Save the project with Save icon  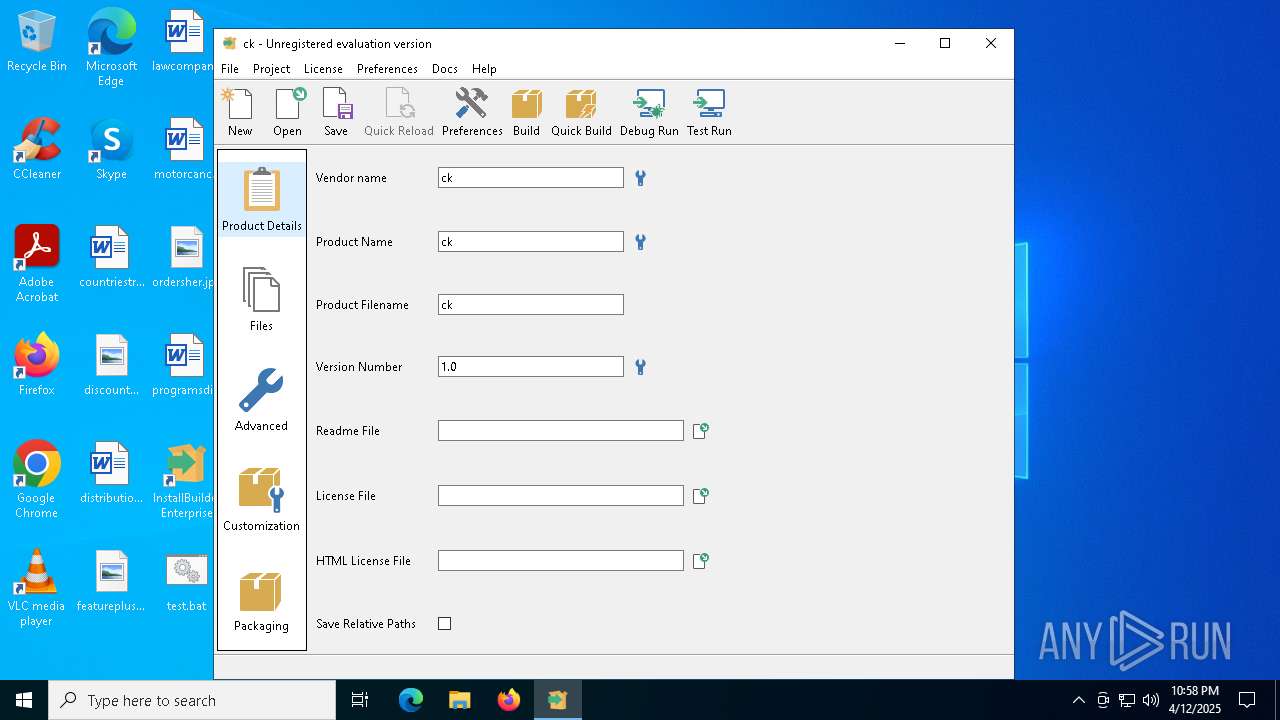click(336, 112)
